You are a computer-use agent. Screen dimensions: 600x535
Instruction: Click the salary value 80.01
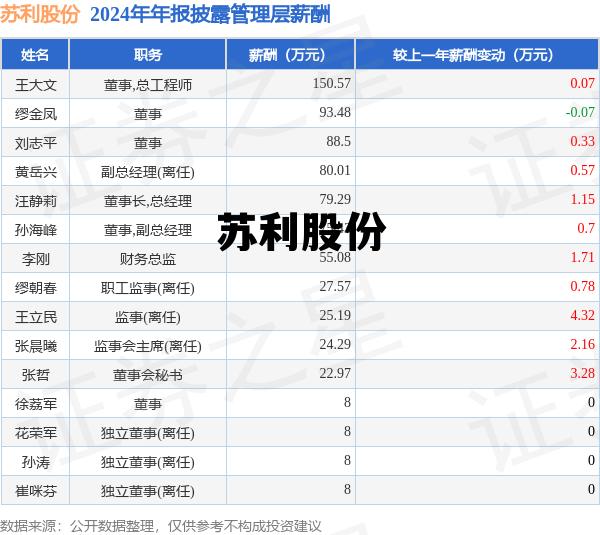pyautogui.click(x=335, y=170)
